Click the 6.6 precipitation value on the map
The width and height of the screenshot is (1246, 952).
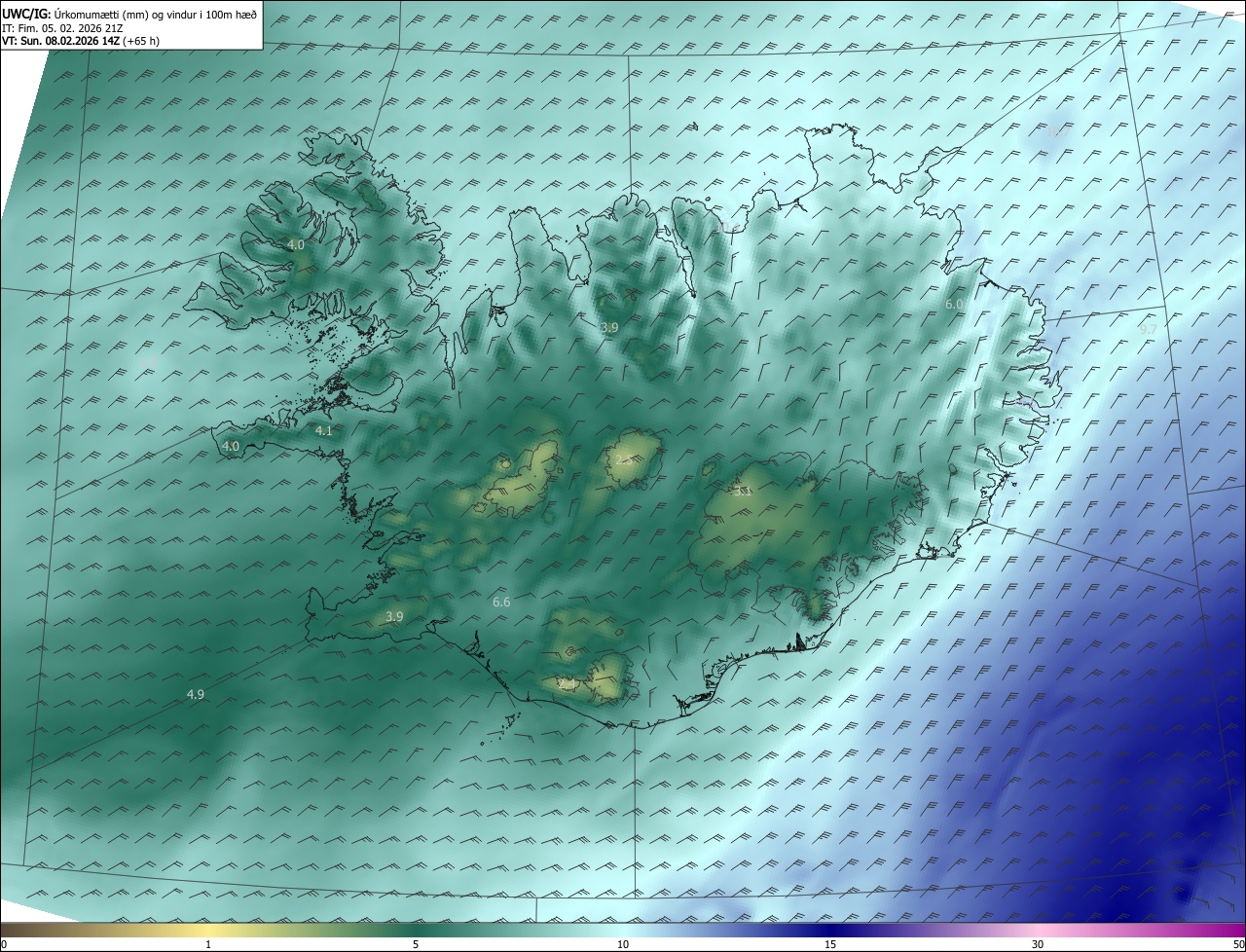[x=501, y=603]
